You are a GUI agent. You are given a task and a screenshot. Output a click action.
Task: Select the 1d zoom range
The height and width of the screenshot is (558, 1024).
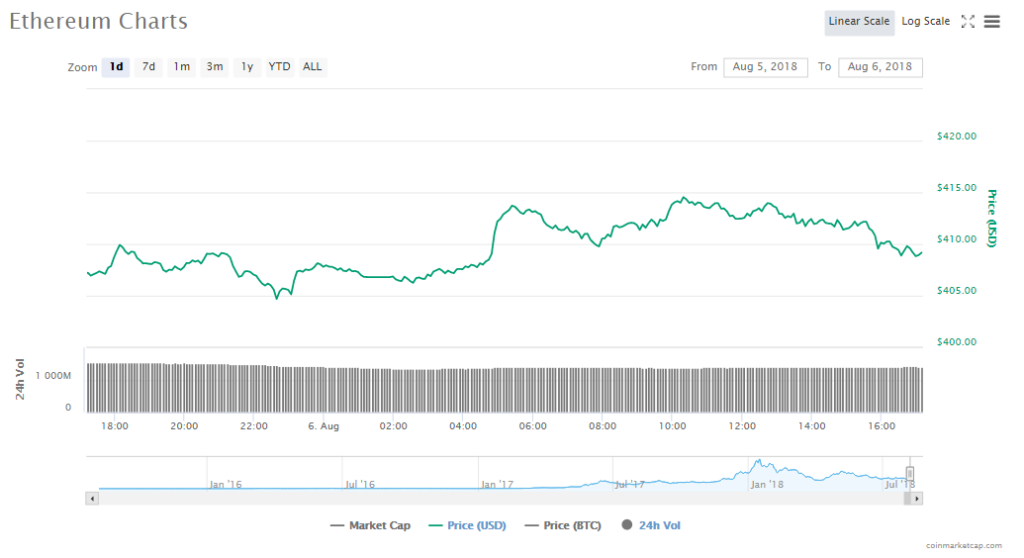tap(116, 67)
